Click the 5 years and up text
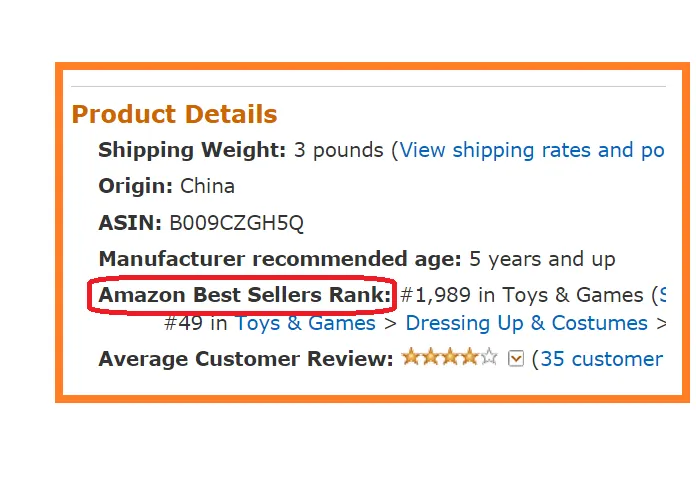The height and width of the screenshot is (480, 696). [542, 259]
